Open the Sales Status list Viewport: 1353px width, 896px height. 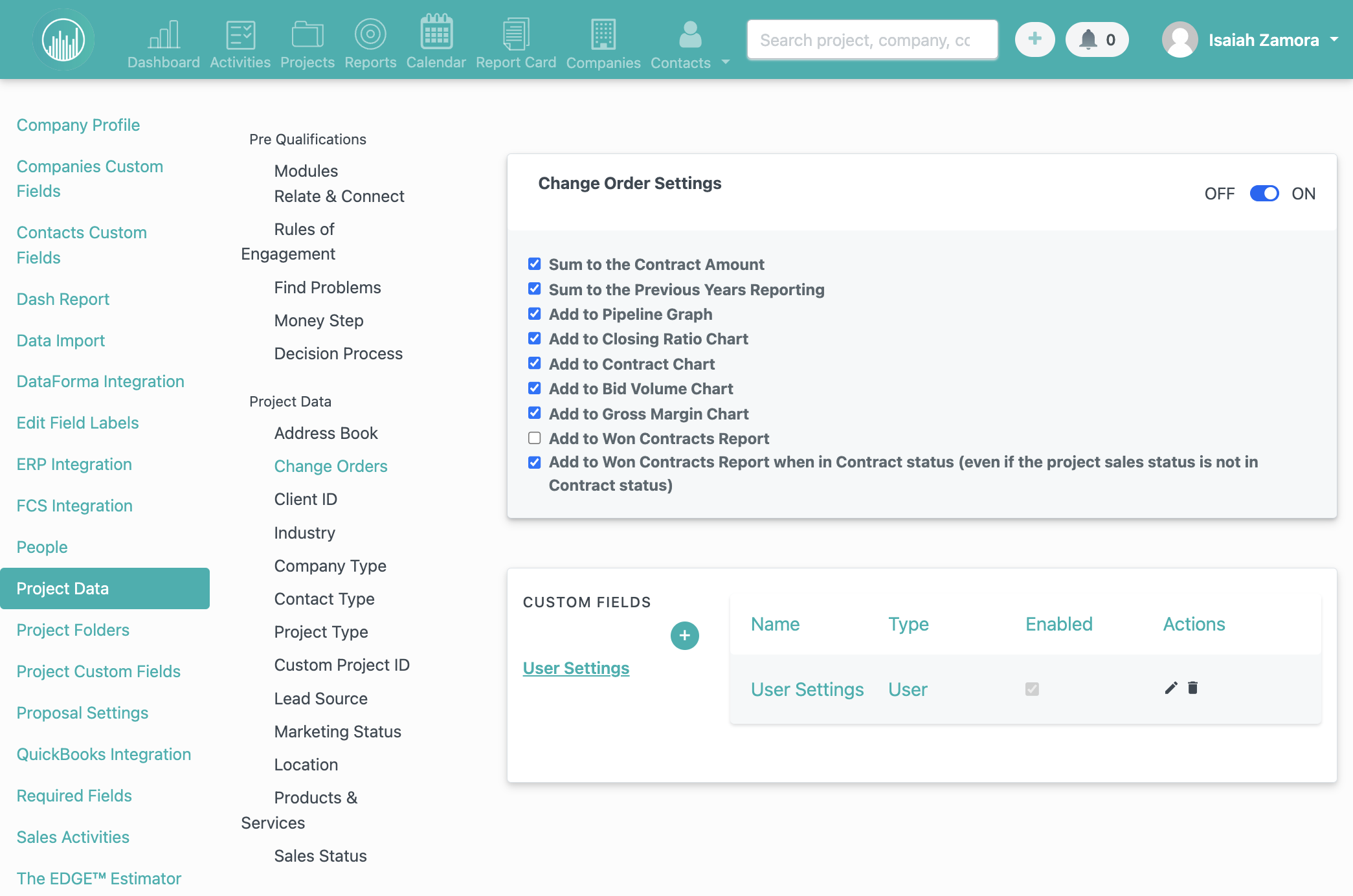[x=320, y=856]
